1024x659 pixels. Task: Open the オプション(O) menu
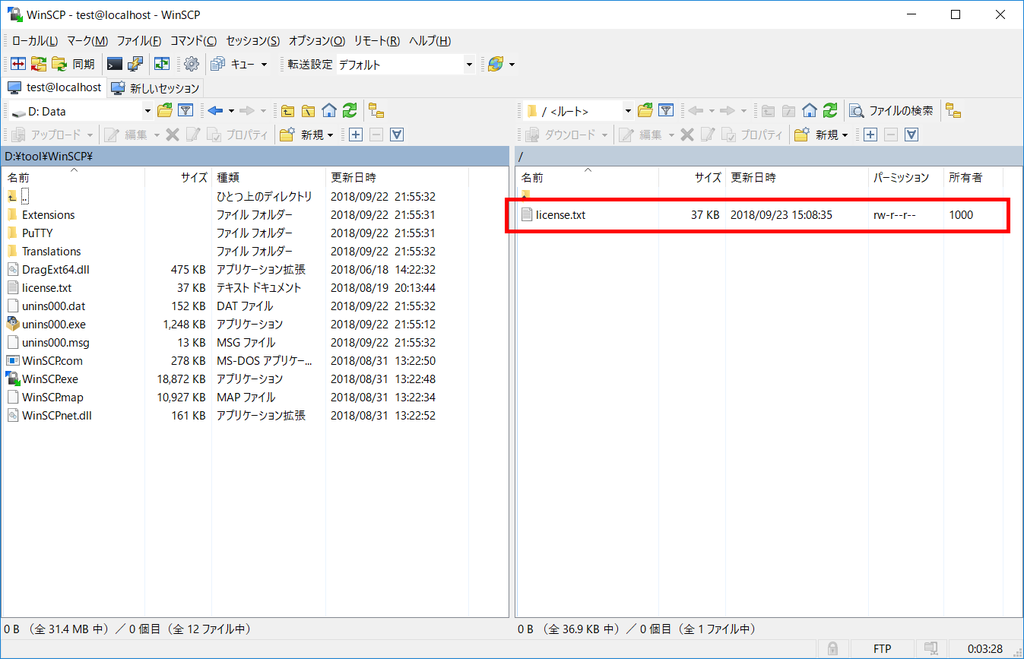[317, 40]
